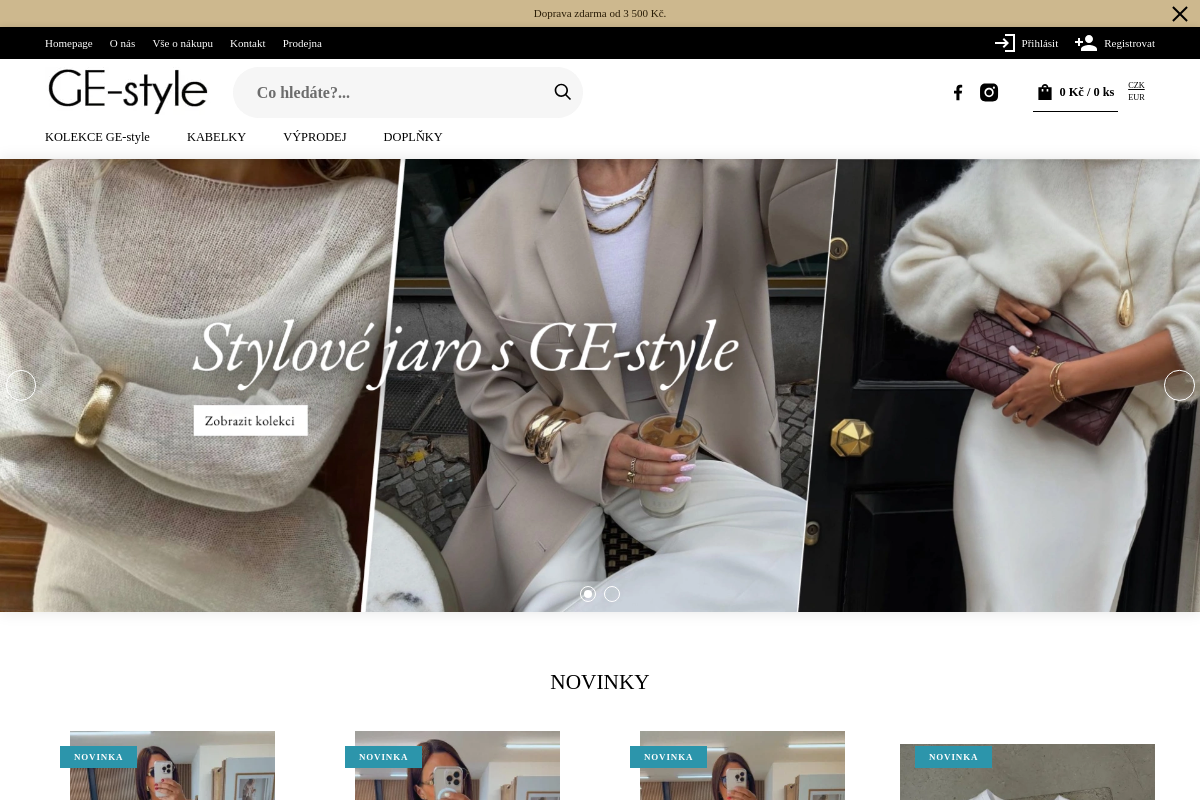1200x800 pixels.
Task: Click the GE-style logo
Action: point(128,91)
